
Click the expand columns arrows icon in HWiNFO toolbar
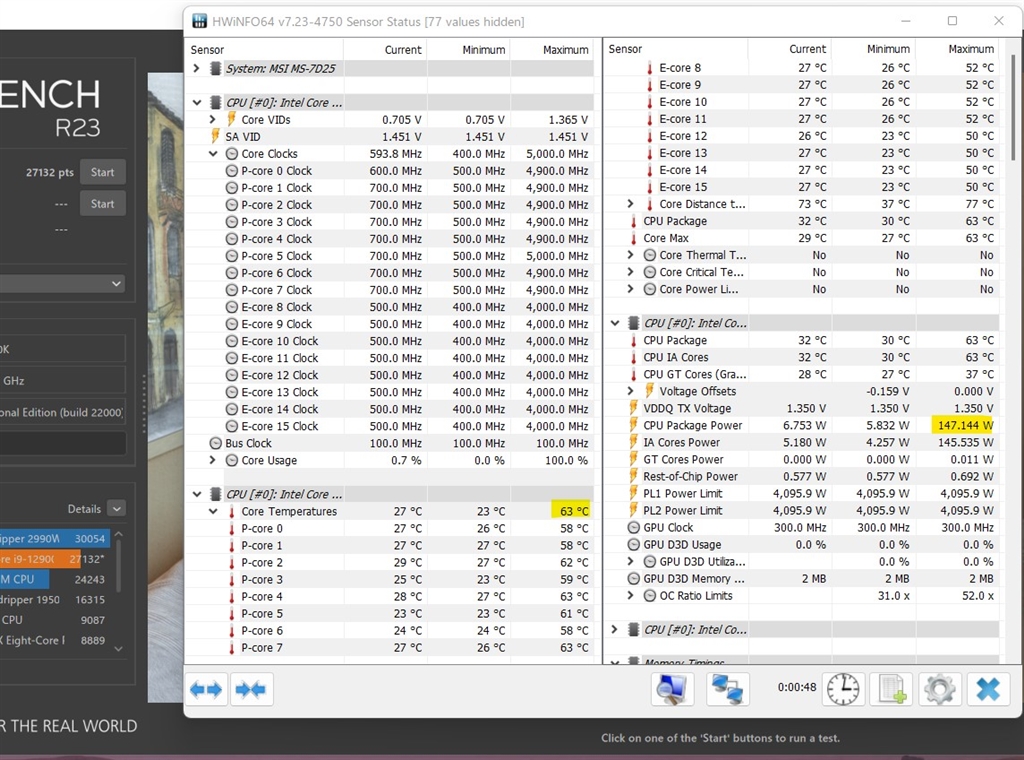(206, 689)
